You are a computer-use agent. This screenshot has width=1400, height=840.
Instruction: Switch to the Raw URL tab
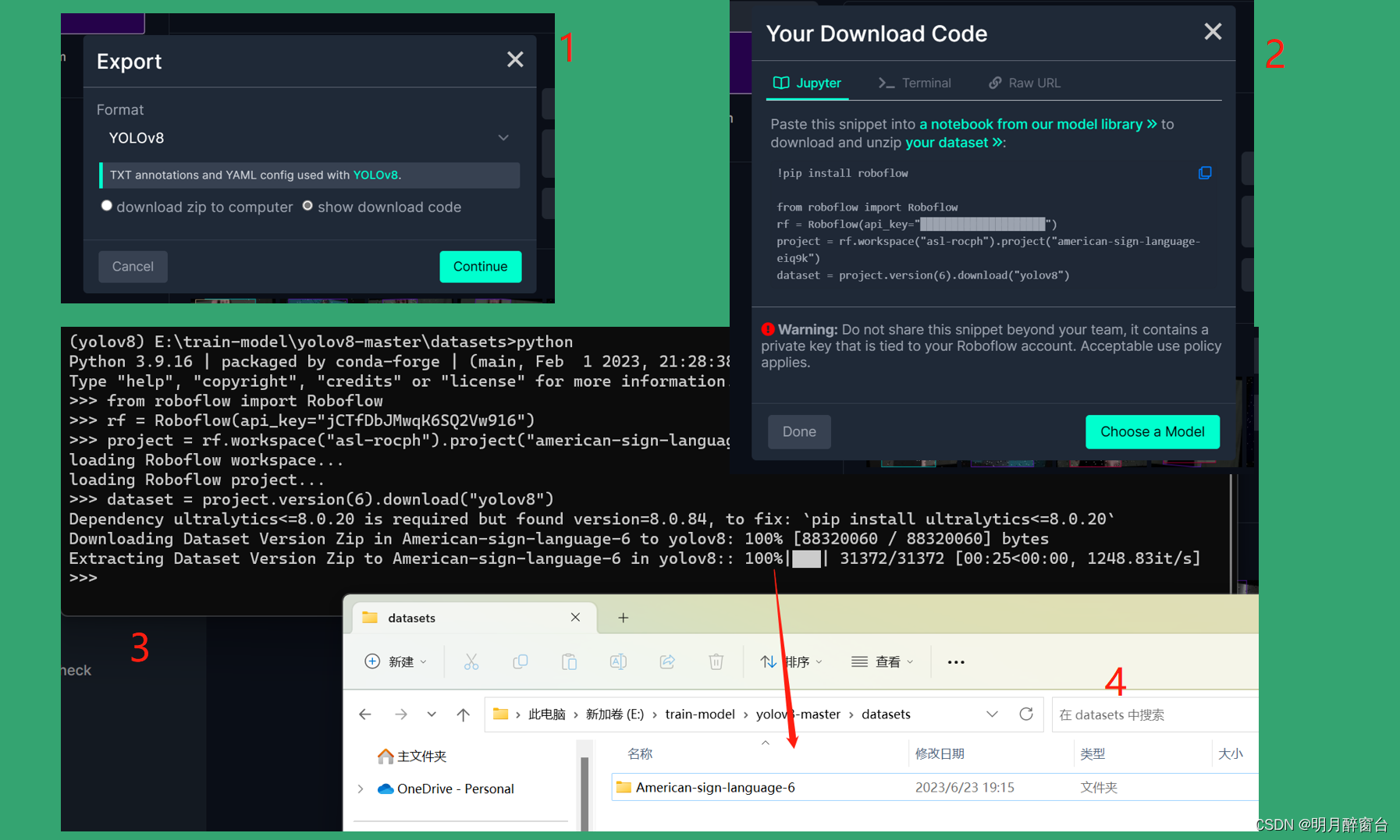pos(1025,83)
